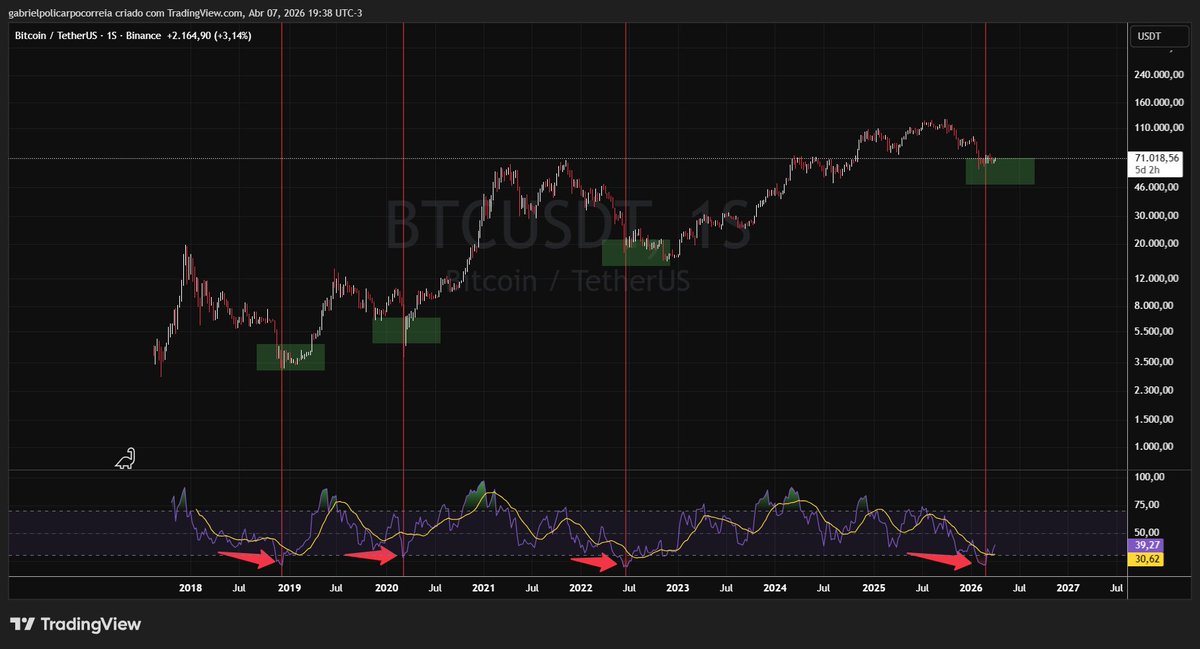Image resolution: width=1200 pixels, height=649 pixels.
Task: Click the +2.164,90 (+3,14%) change value
Action: pyautogui.click(x=208, y=36)
